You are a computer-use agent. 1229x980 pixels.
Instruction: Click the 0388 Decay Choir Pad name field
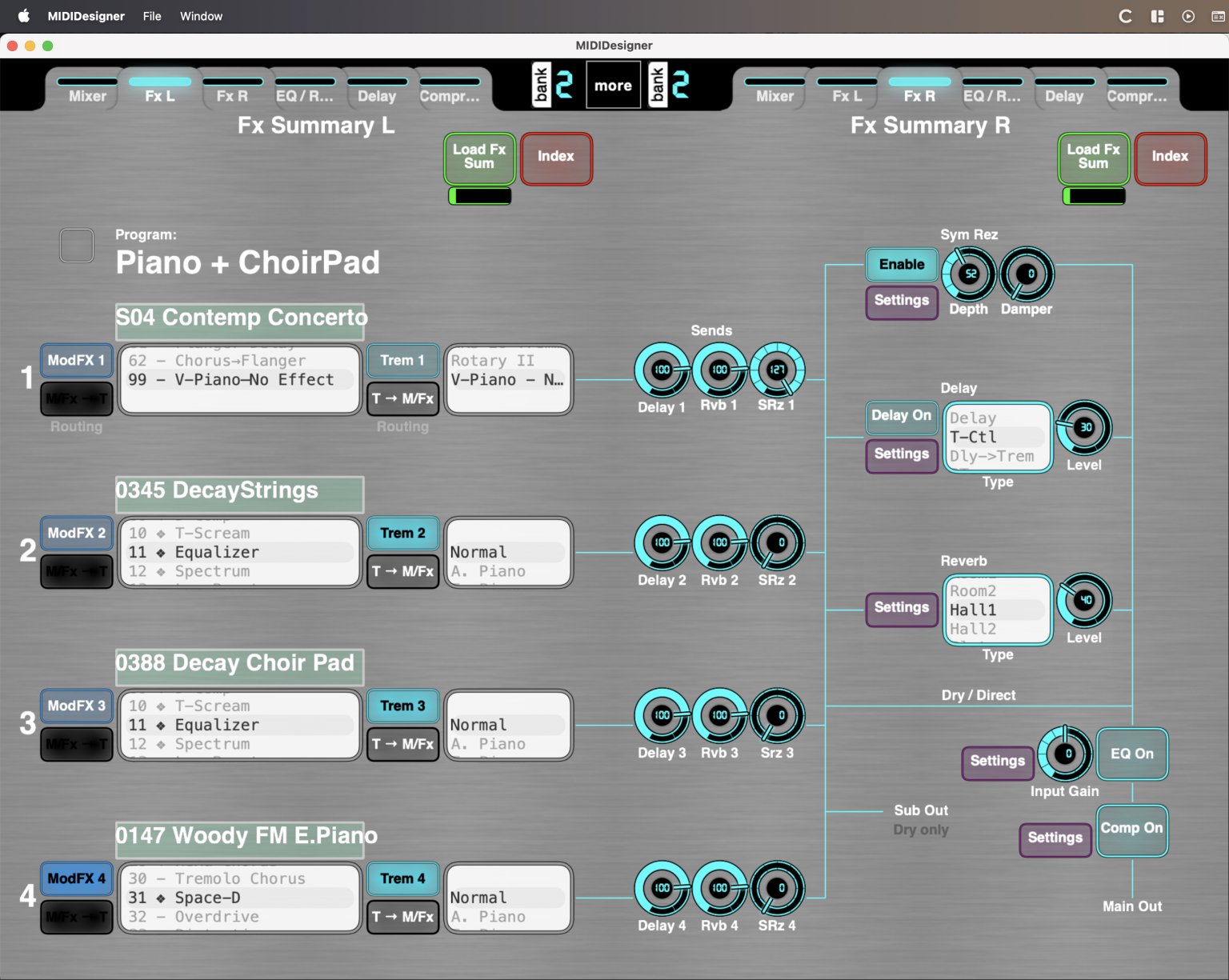tap(239, 668)
